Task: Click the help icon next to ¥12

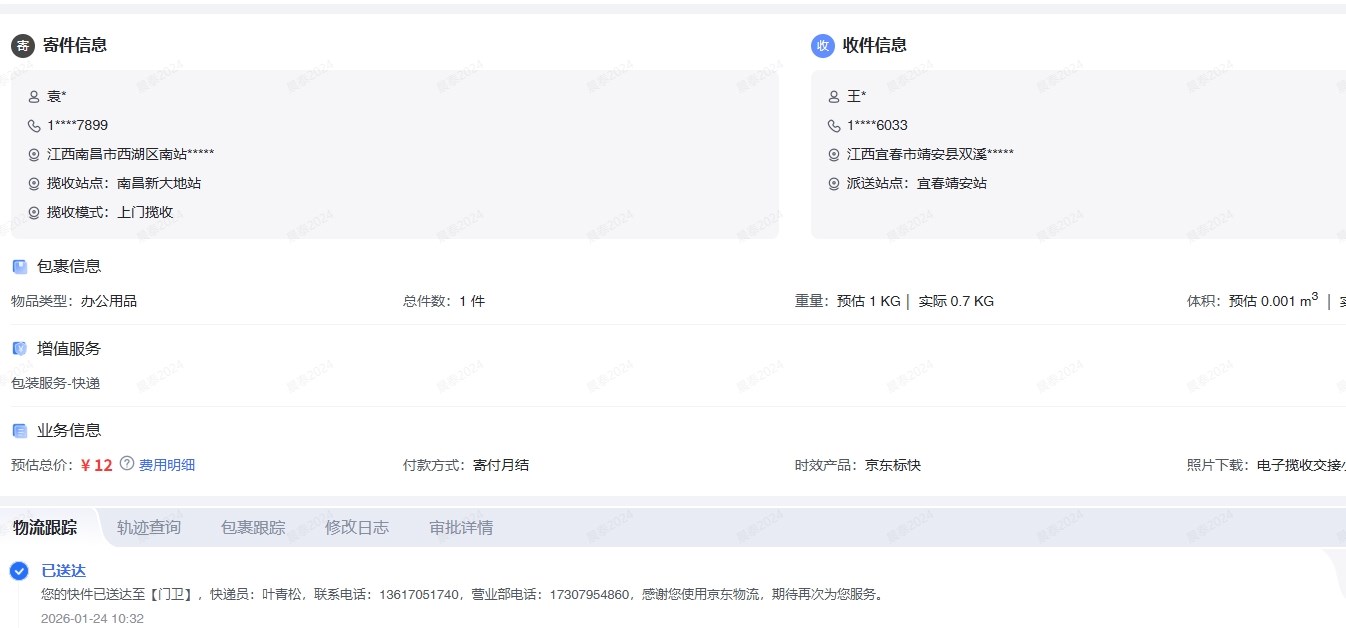Action: tap(127, 463)
